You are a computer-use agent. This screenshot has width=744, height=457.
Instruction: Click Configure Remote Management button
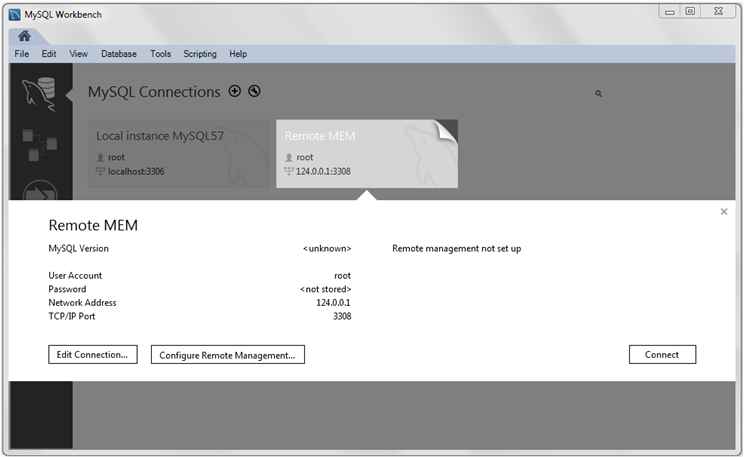click(227, 354)
